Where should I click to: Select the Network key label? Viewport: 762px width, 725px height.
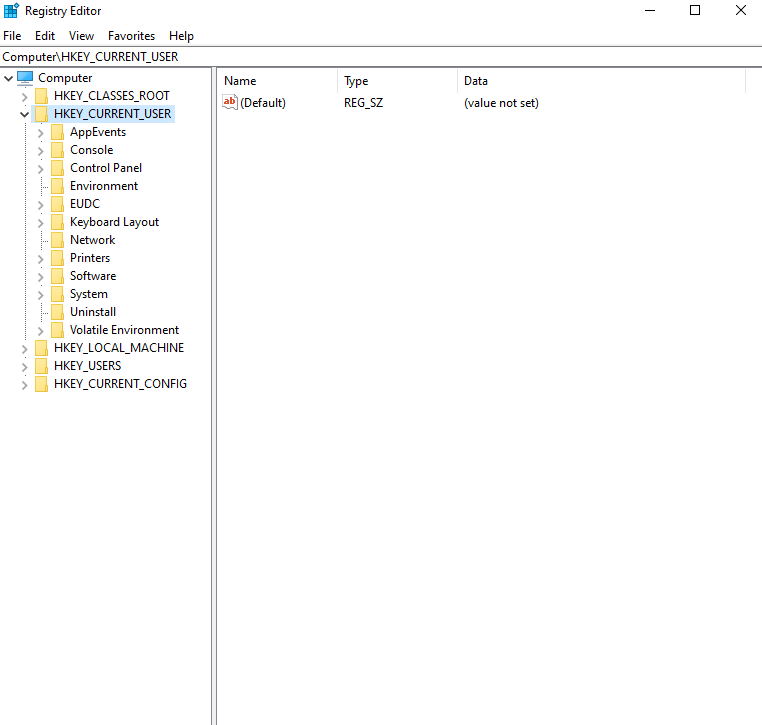click(x=92, y=240)
